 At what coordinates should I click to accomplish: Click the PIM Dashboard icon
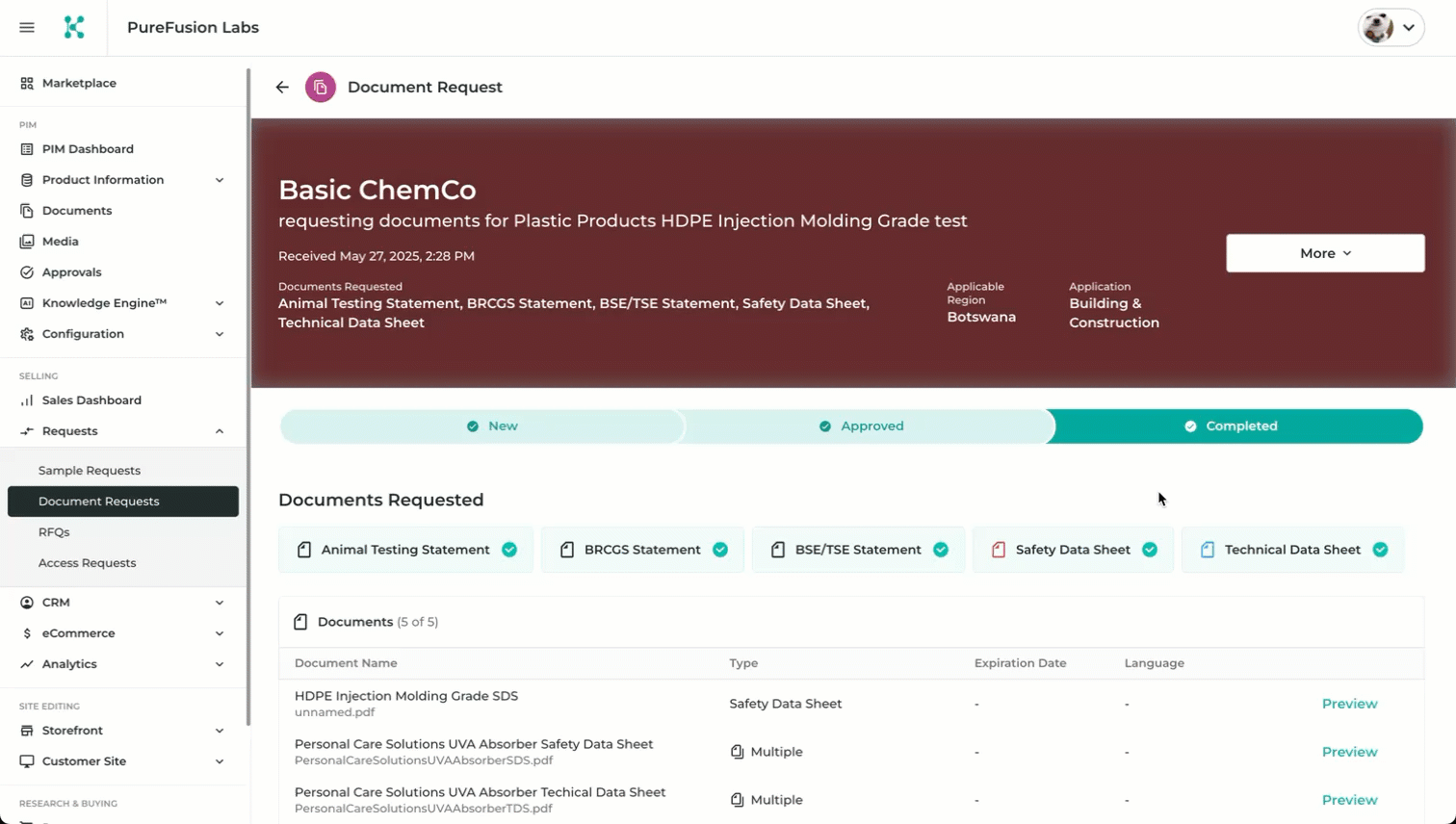pyautogui.click(x=27, y=149)
